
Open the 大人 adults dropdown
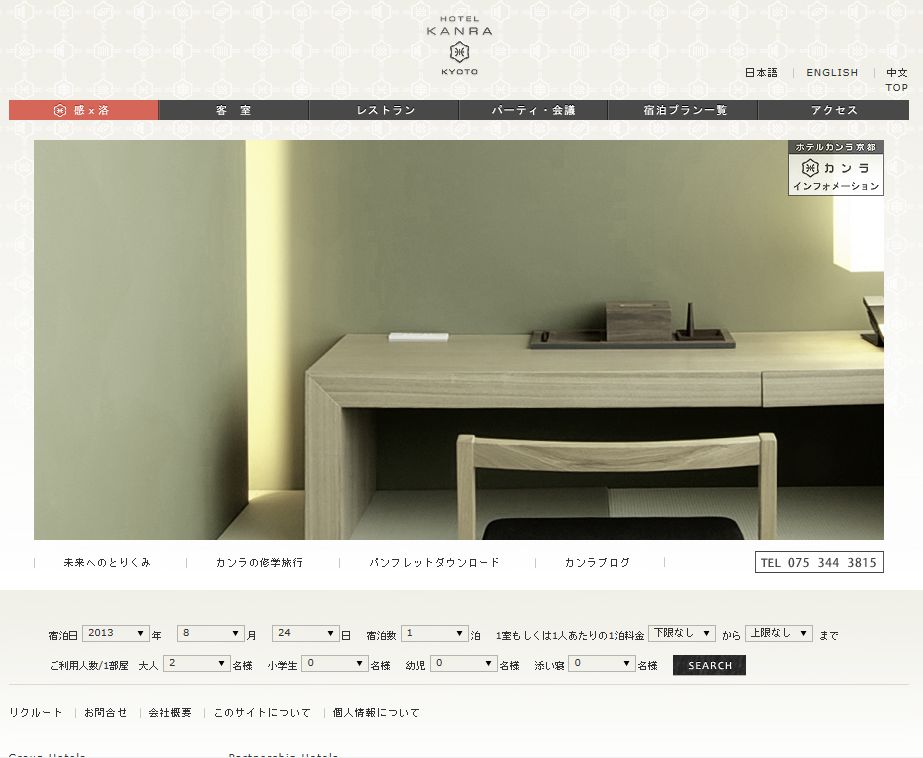tap(197, 663)
